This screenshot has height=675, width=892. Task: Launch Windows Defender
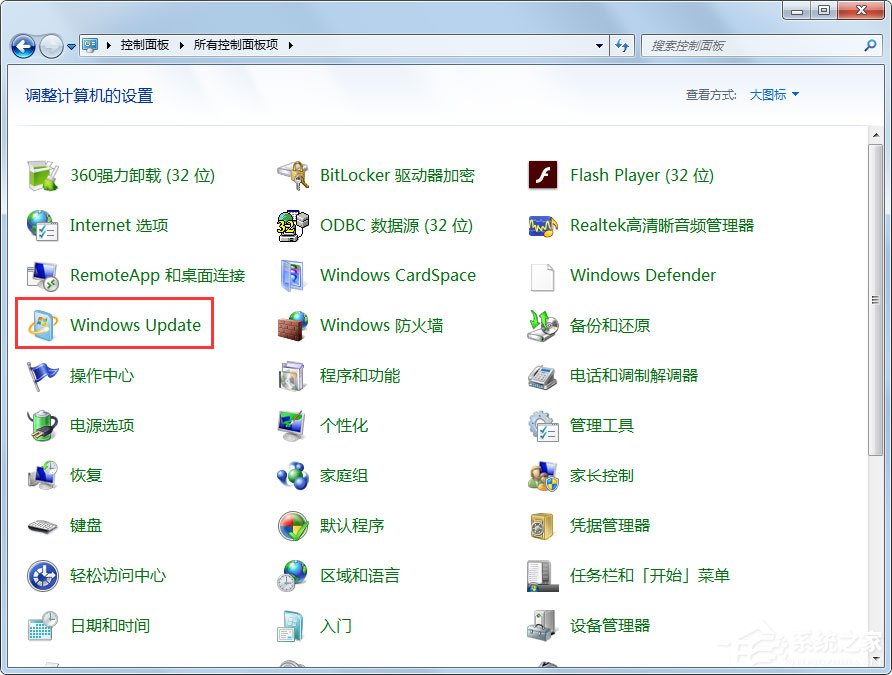coord(642,275)
